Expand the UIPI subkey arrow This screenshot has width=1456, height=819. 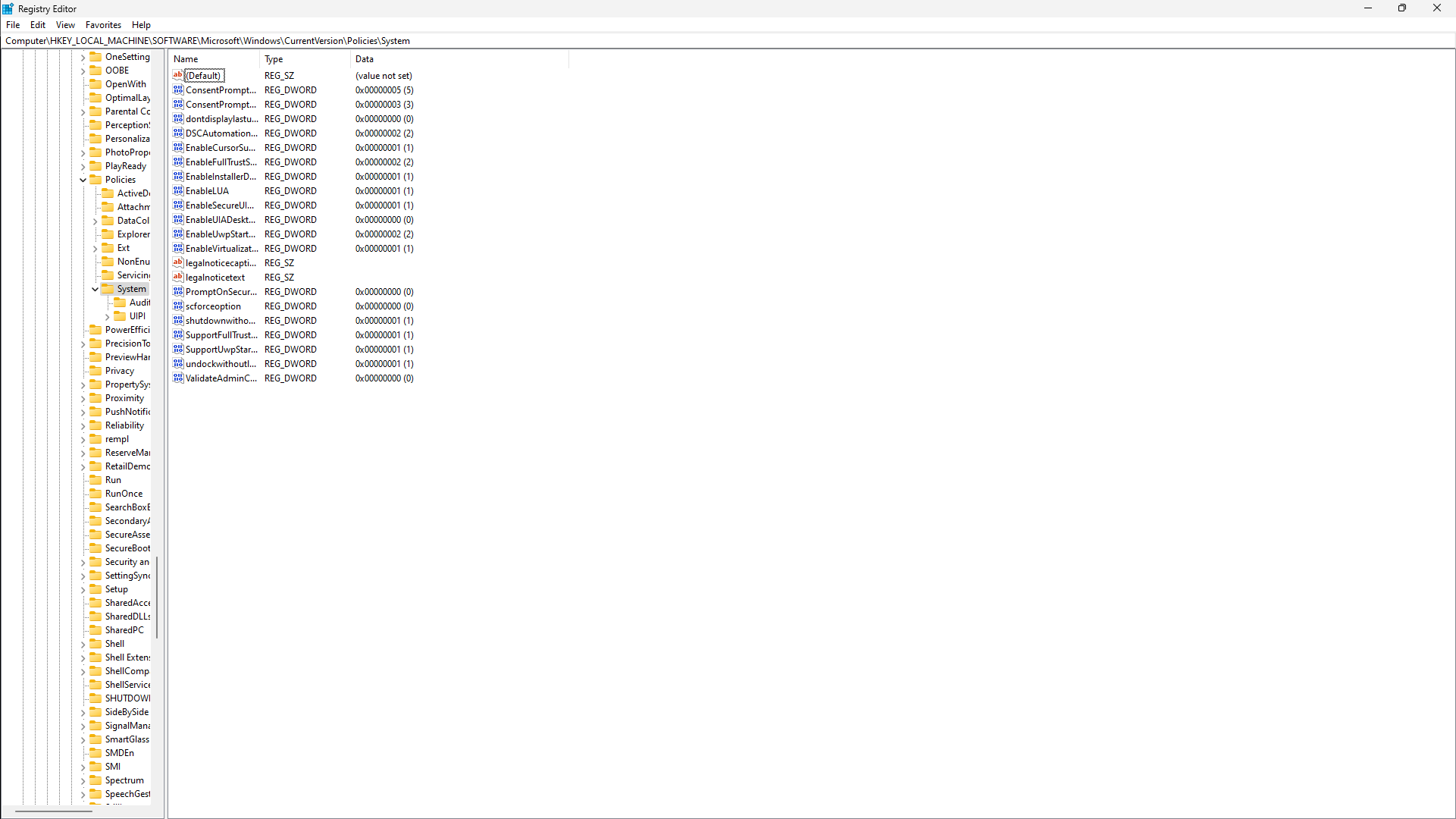click(x=108, y=316)
